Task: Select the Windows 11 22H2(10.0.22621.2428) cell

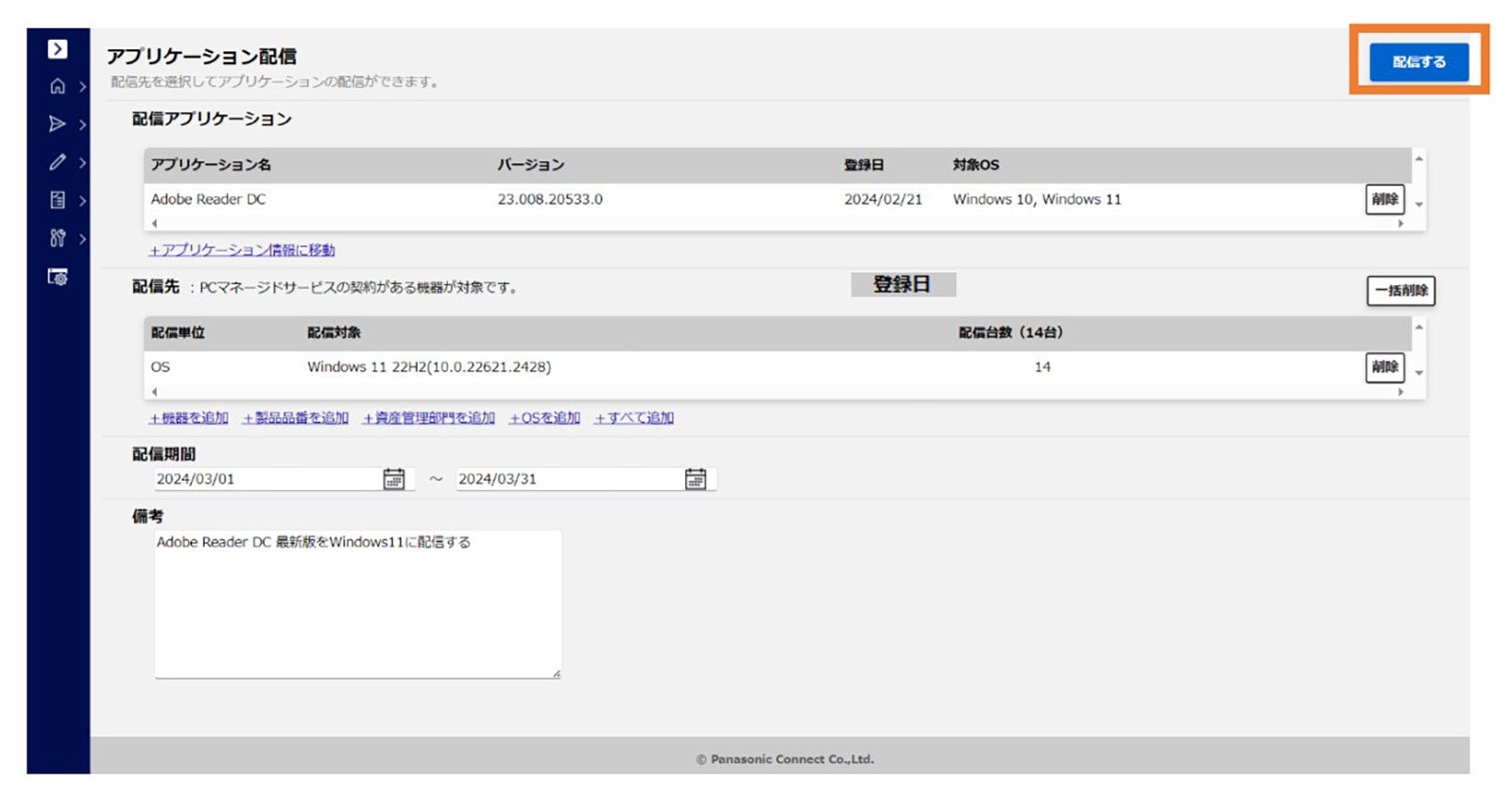Action: tap(429, 366)
